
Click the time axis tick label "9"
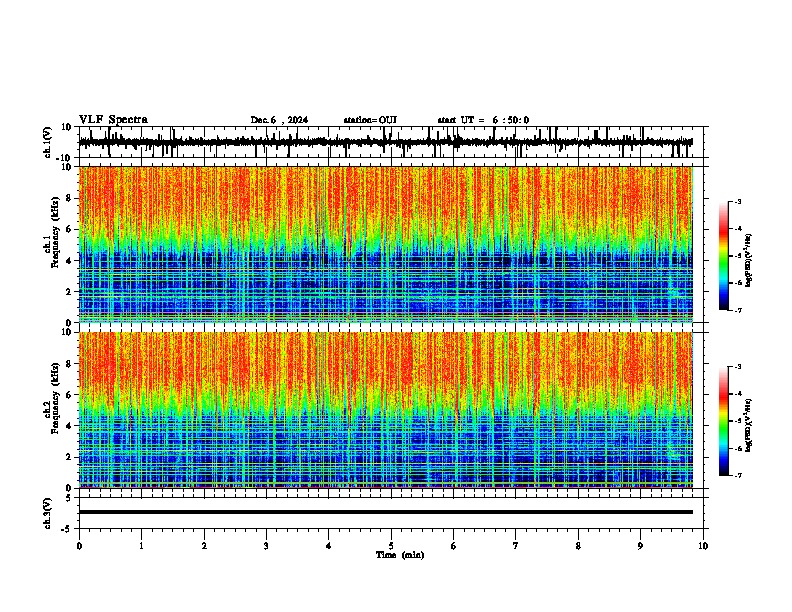click(640, 546)
